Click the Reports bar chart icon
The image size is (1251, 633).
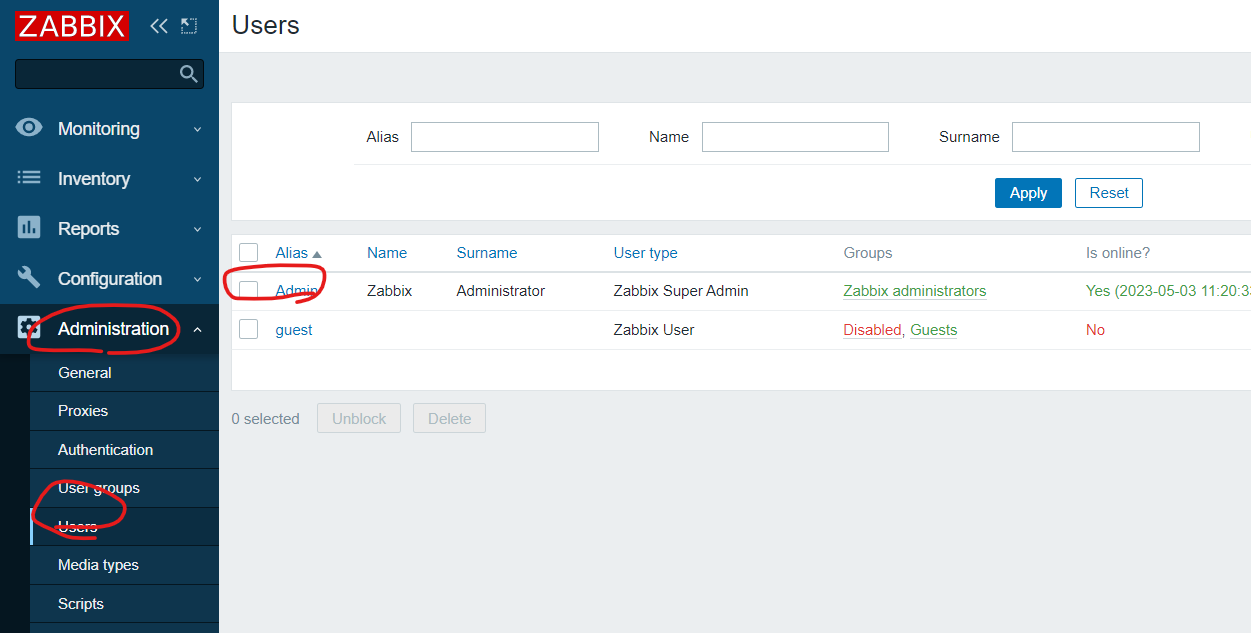click(x=30, y=228)
